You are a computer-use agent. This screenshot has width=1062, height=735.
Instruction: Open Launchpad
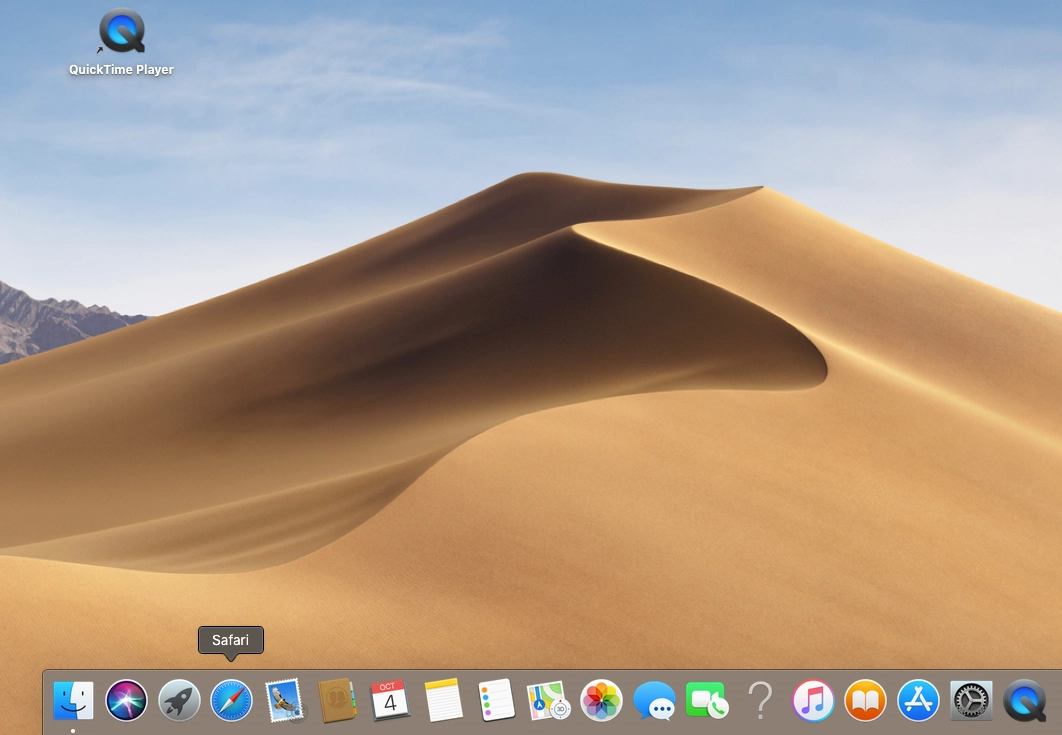tap(179, 700)
